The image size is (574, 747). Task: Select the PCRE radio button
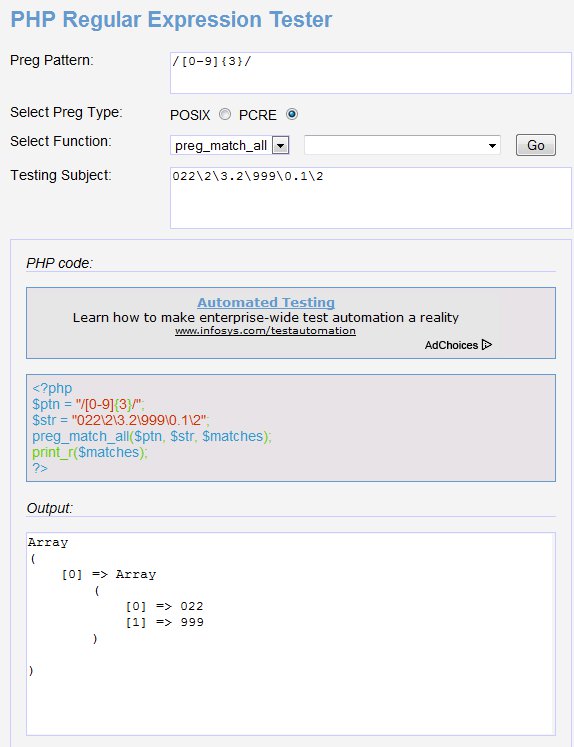(x=292, y=114)
